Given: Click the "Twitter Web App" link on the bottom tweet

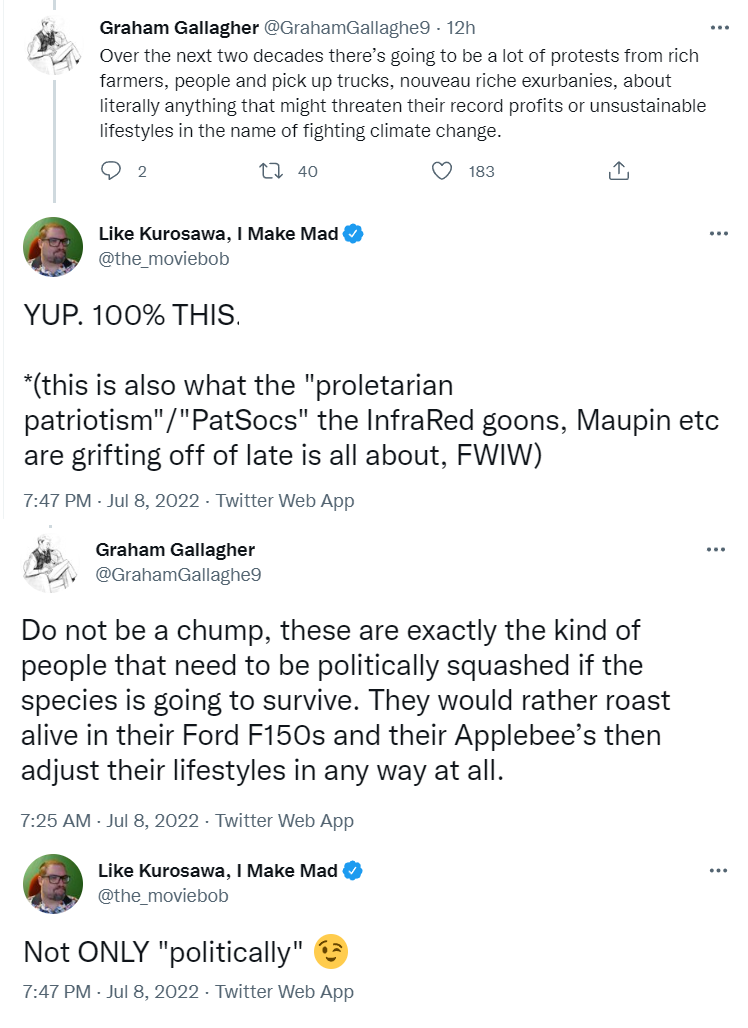Looking at the screenshot, I should 284,991.
